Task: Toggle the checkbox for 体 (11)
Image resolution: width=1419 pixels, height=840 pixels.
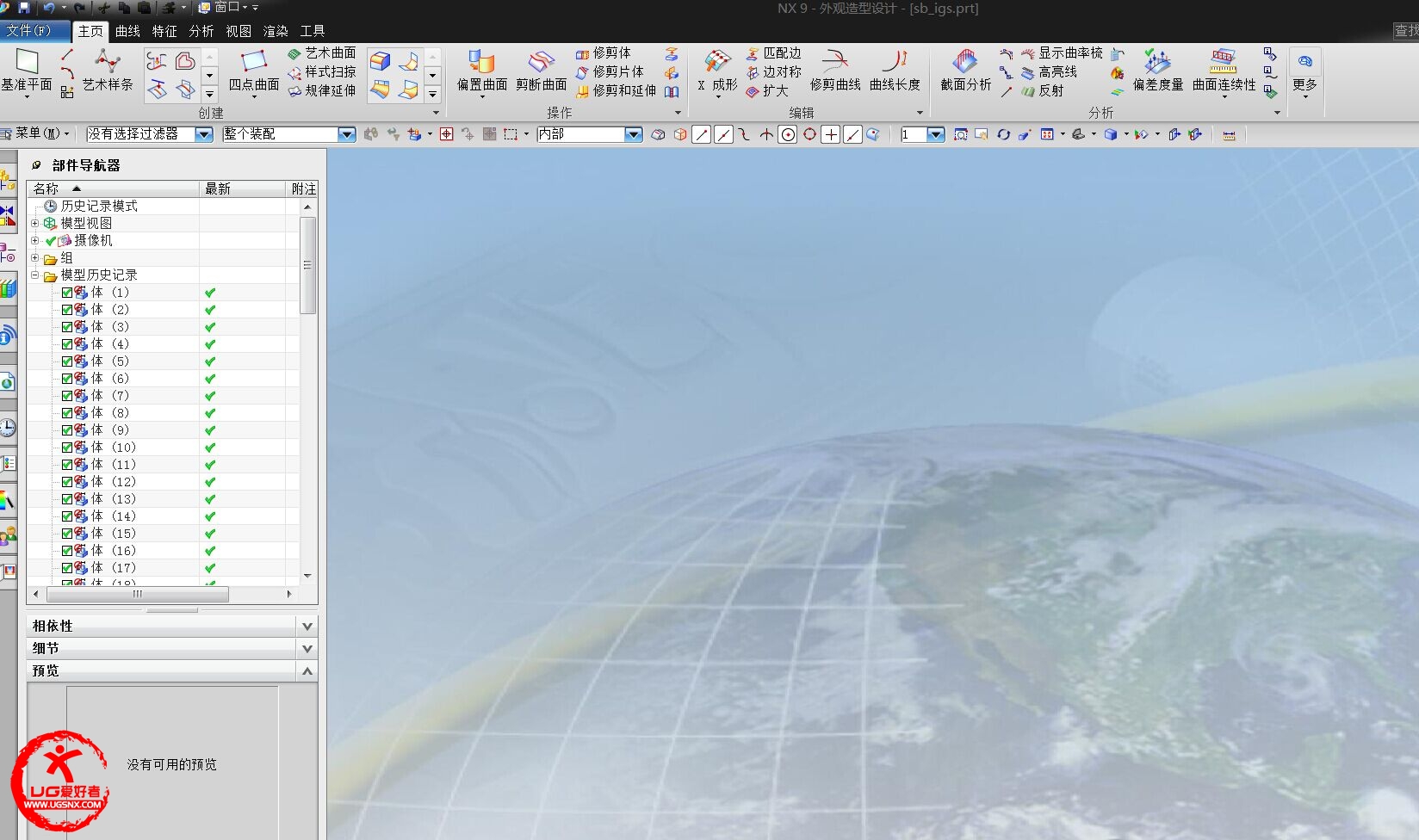Action: [67, 465]
